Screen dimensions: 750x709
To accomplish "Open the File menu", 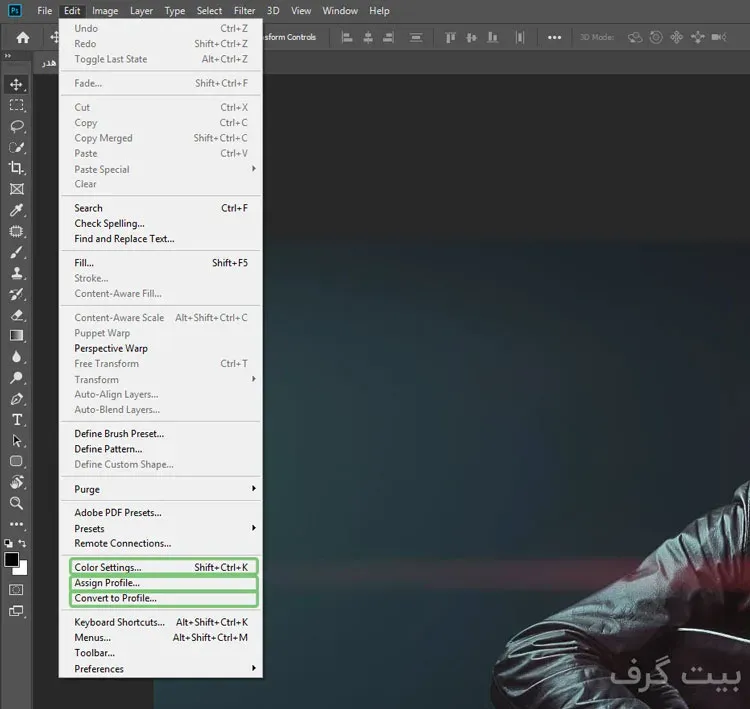I will (44, 11).
